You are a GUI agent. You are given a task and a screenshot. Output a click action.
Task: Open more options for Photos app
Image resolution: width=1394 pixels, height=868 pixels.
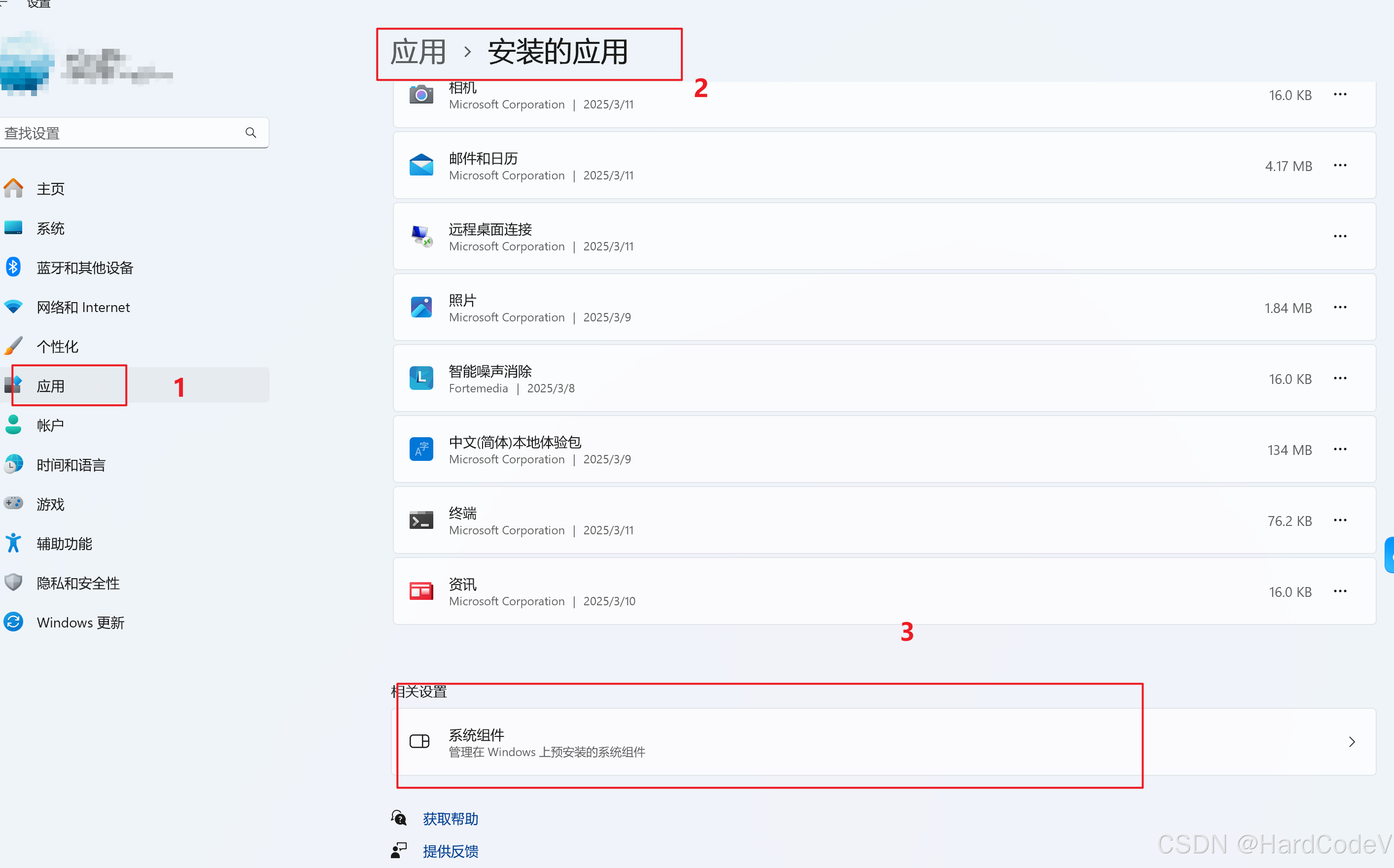coord(1339,307)
